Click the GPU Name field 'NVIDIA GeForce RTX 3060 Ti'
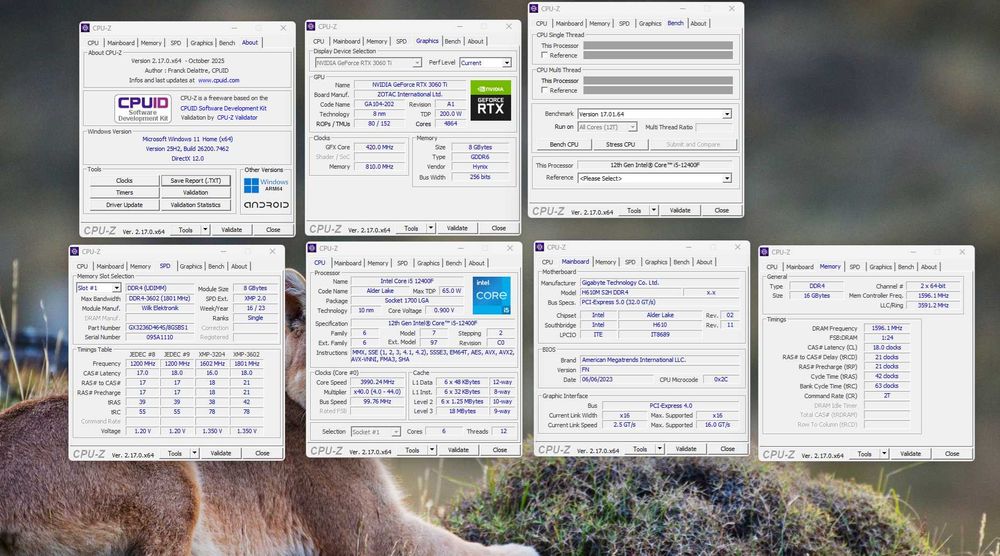 coord(409,84)
